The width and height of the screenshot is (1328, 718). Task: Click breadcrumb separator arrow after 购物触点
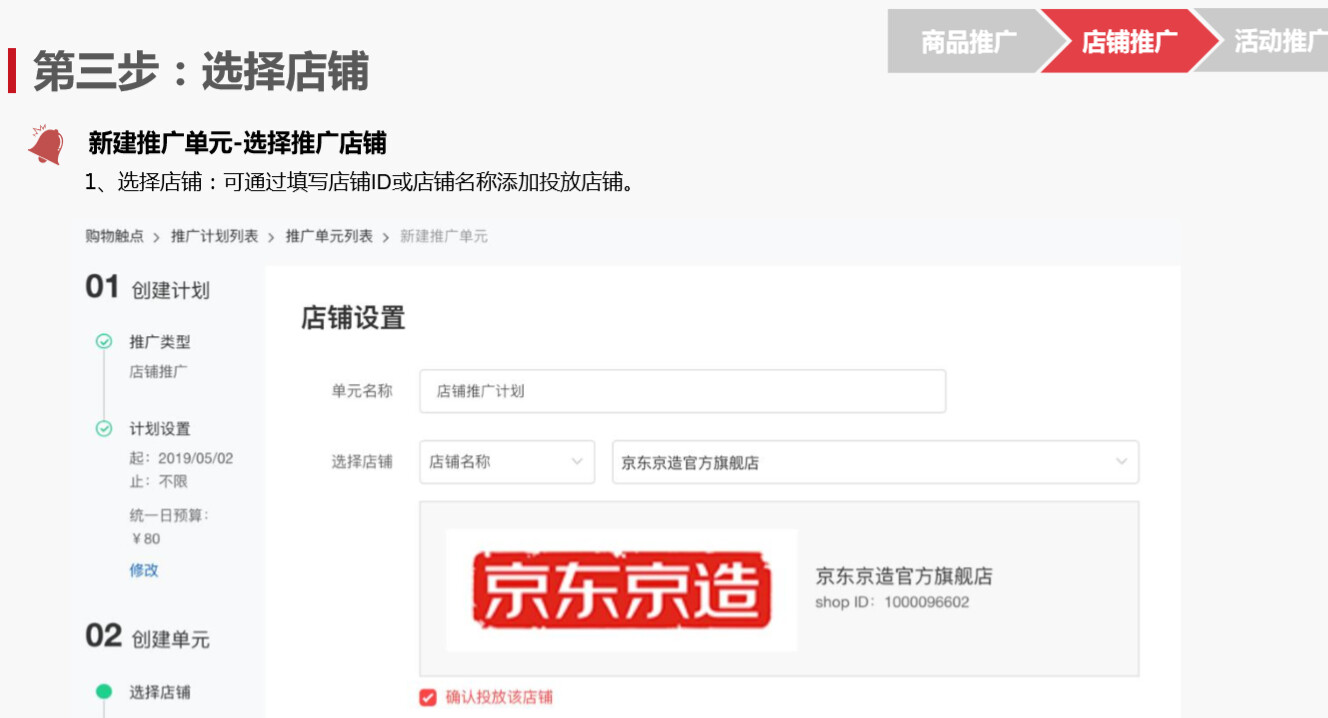point(157,237)
